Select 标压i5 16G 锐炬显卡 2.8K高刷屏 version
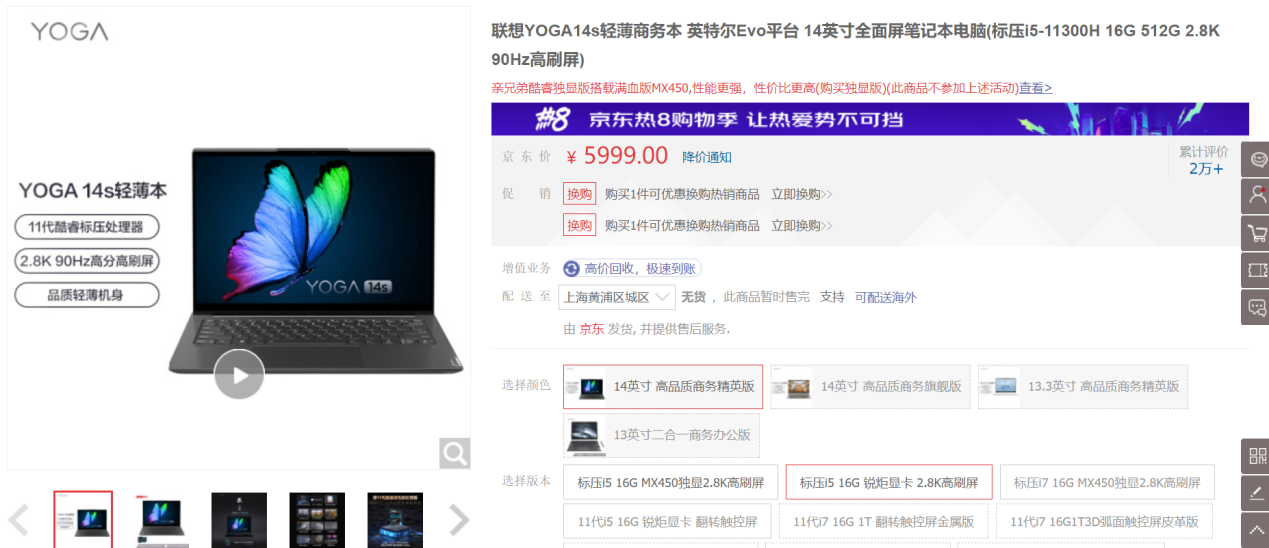1269x548 pixels. [889, 482]
